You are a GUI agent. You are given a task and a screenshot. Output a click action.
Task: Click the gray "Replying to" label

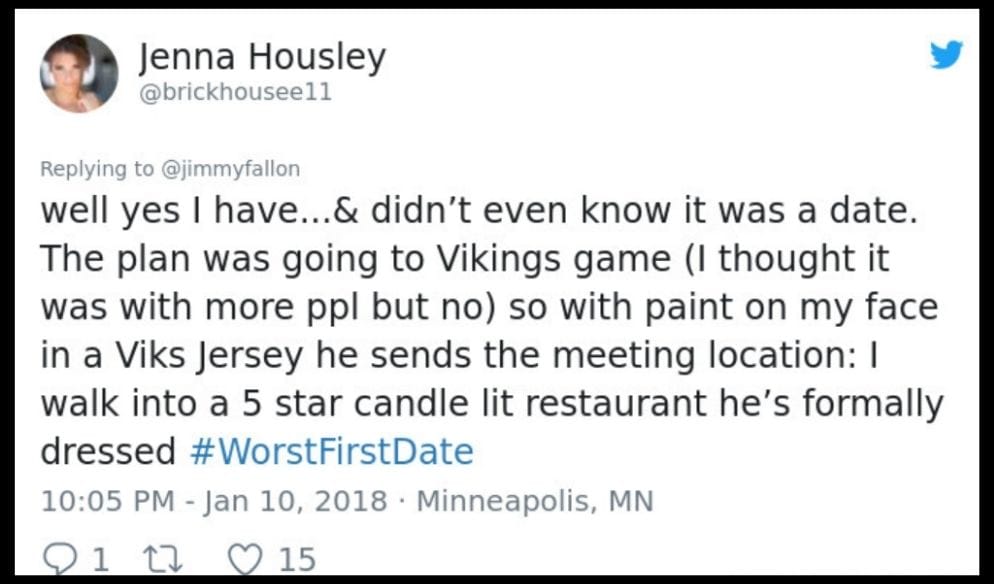click(97, 169)
